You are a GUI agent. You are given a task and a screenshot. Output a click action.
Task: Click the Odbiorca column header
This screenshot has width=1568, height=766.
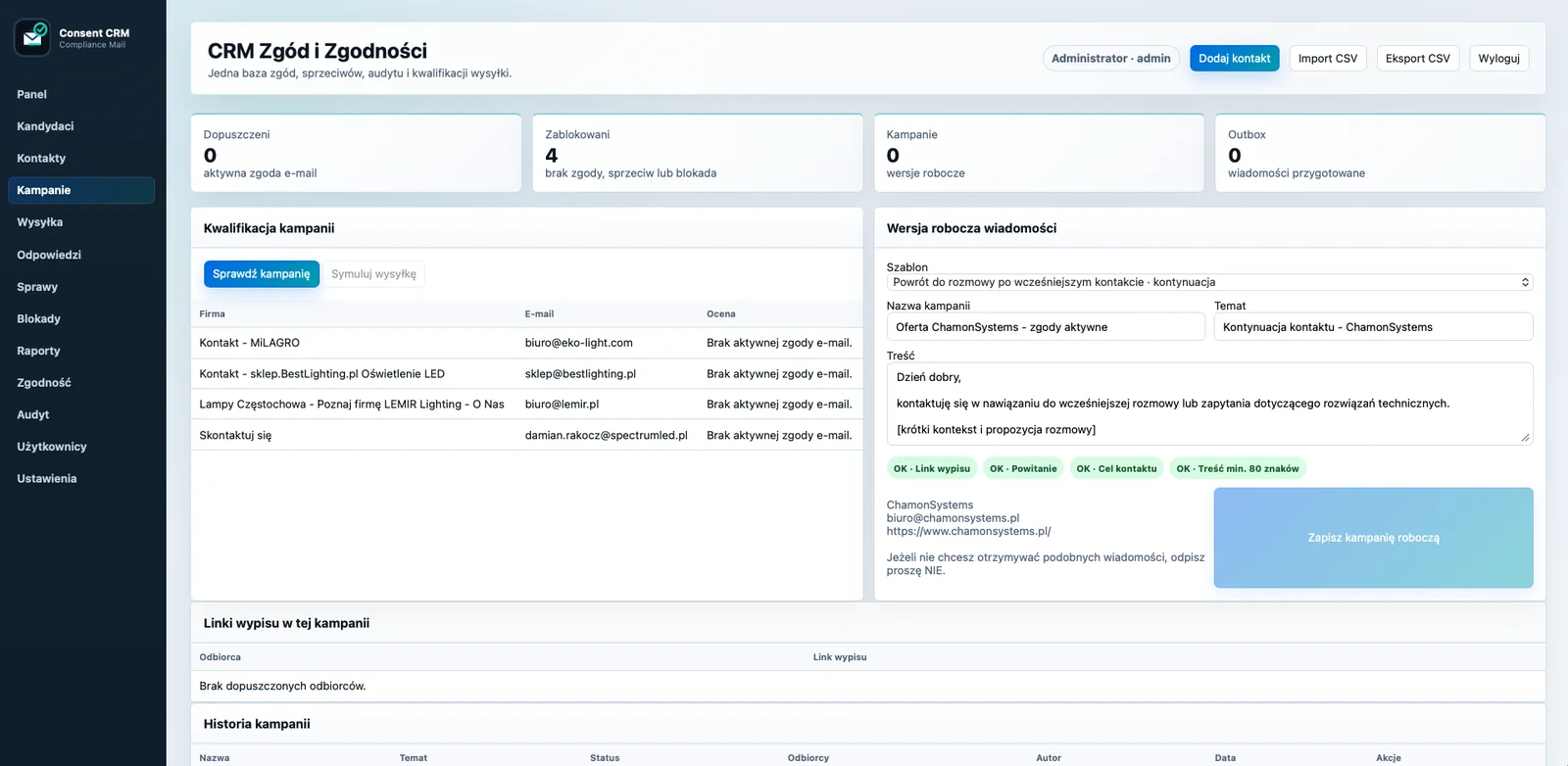(220, 657)
